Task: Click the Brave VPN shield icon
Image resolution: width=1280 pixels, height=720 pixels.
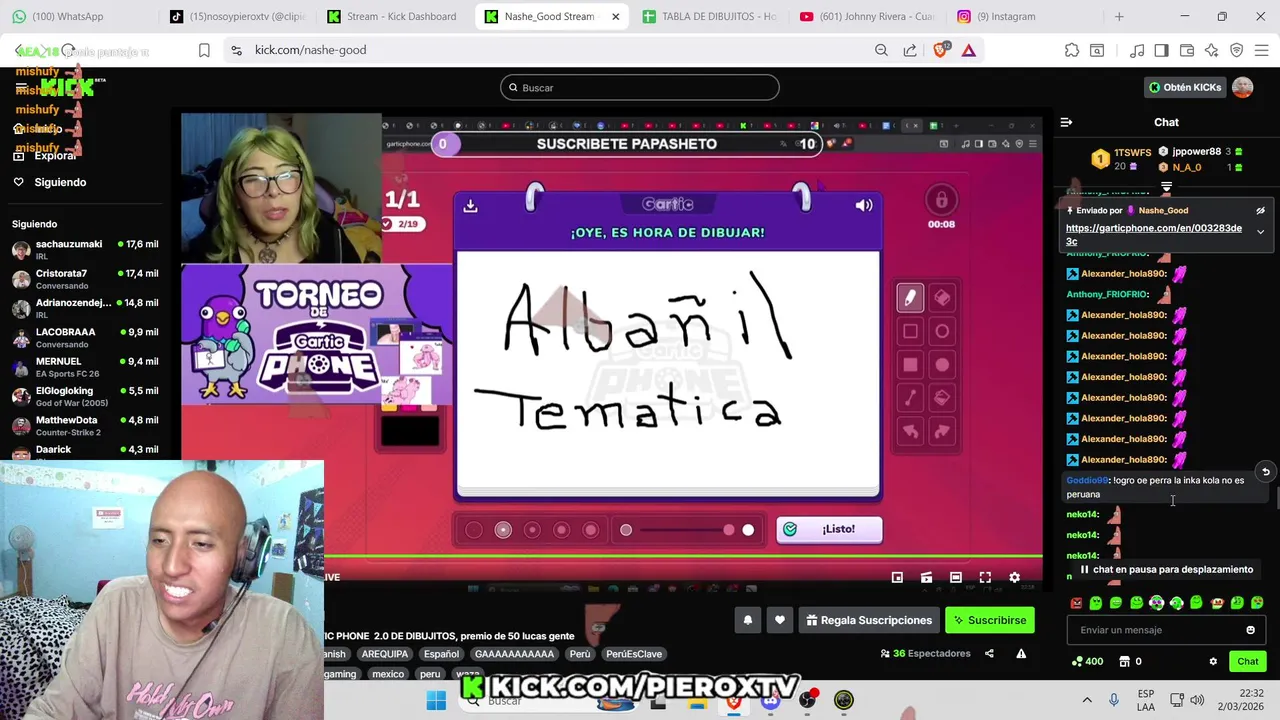Action: (1237, 50)
